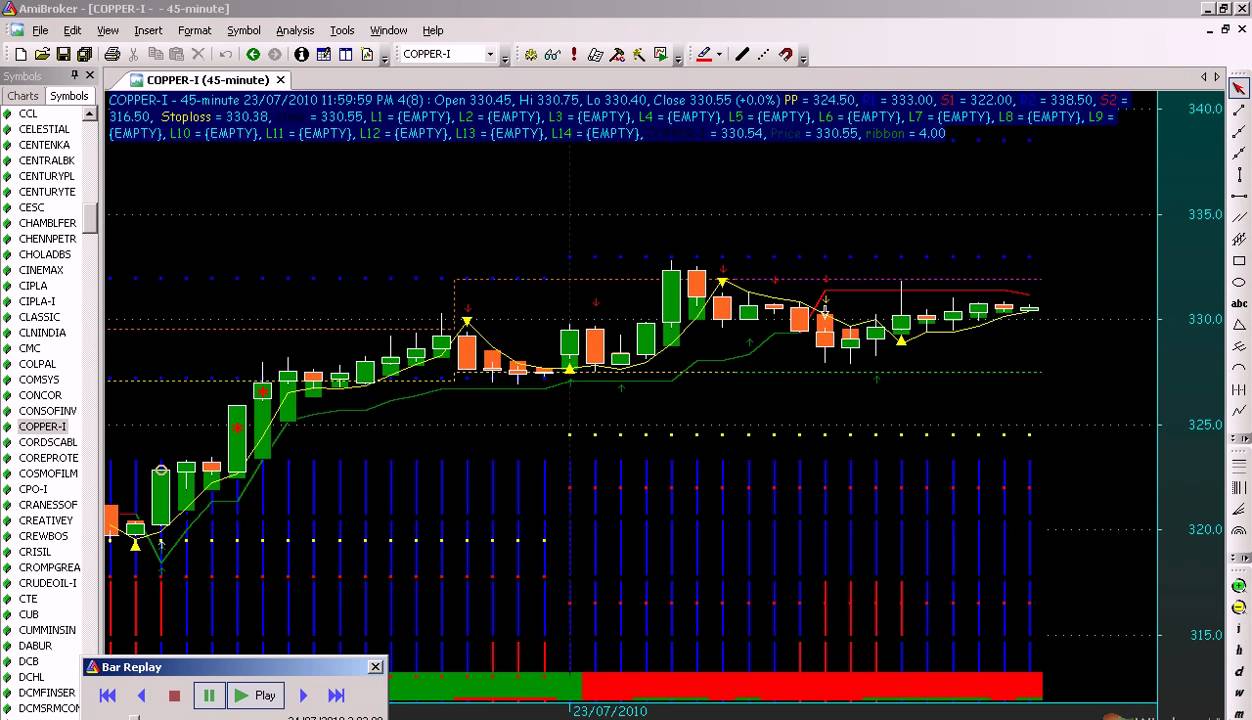Click the Save floppy disk icon
The image size is (1252, 720).
tap(63, 54)
